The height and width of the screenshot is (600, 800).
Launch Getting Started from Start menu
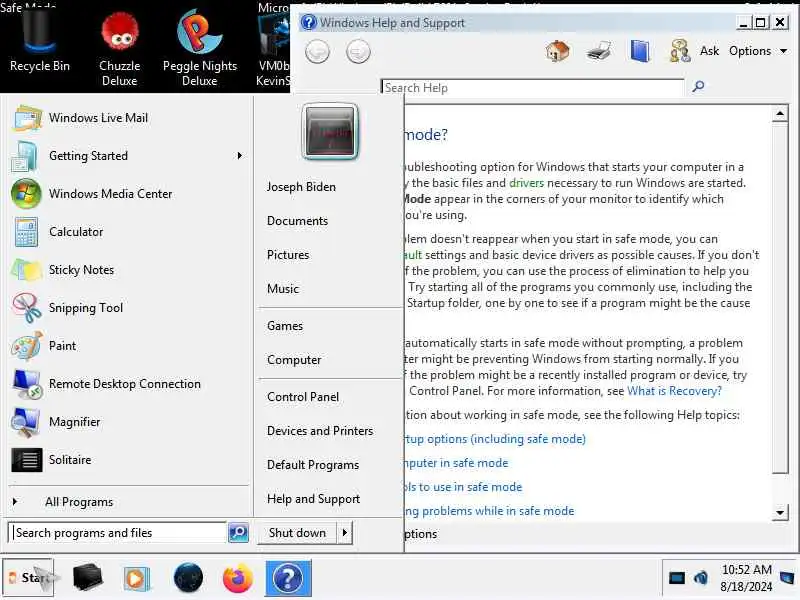(x=128, y=156)
